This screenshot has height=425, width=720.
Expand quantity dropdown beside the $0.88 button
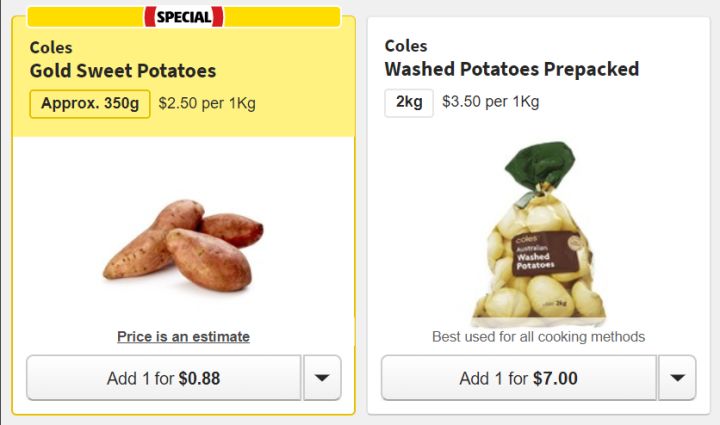coord(322,378)
